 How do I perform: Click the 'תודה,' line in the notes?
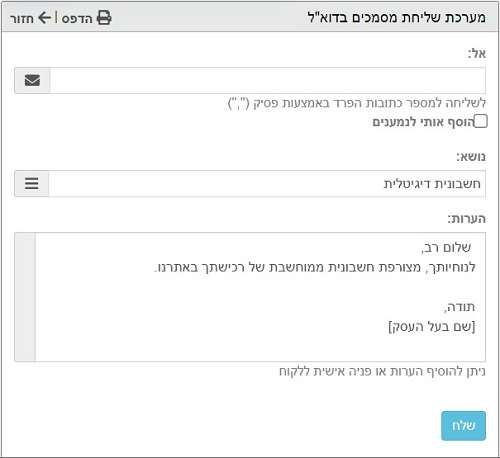pyautogui.click(x=459, y=307)
